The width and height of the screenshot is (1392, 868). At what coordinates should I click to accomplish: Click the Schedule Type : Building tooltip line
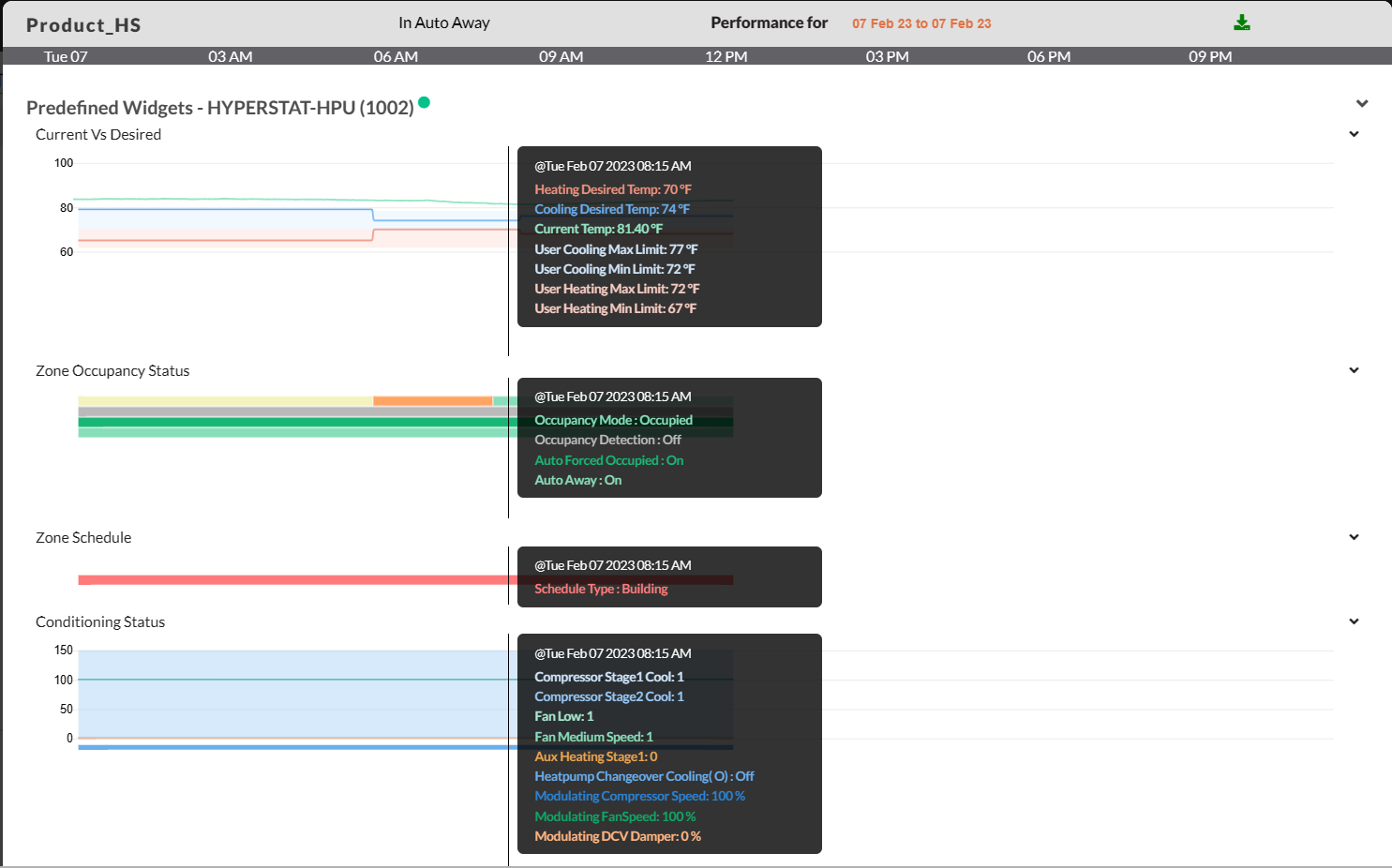pos(601,589)
